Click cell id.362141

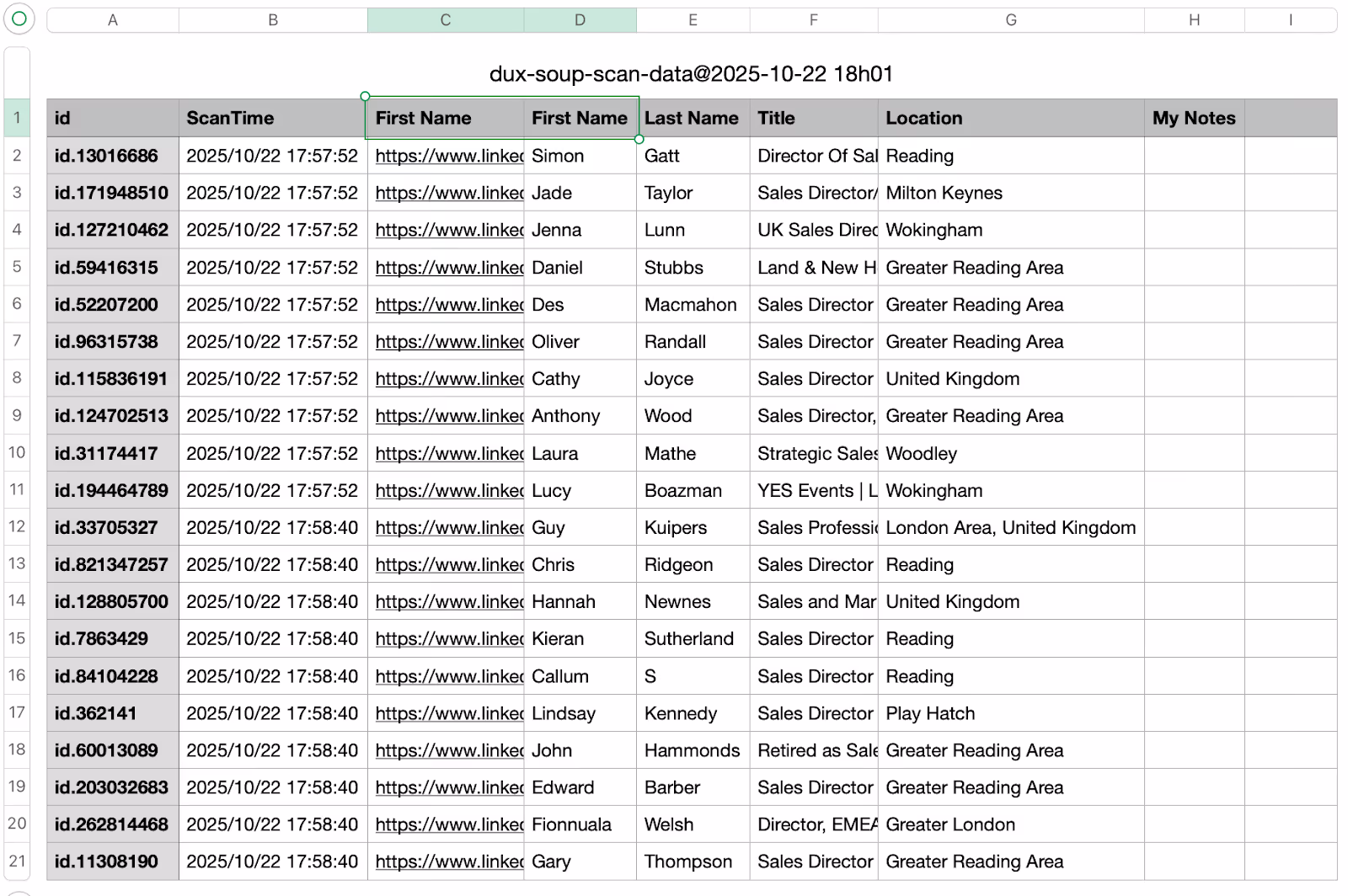[x=113, y=713]
